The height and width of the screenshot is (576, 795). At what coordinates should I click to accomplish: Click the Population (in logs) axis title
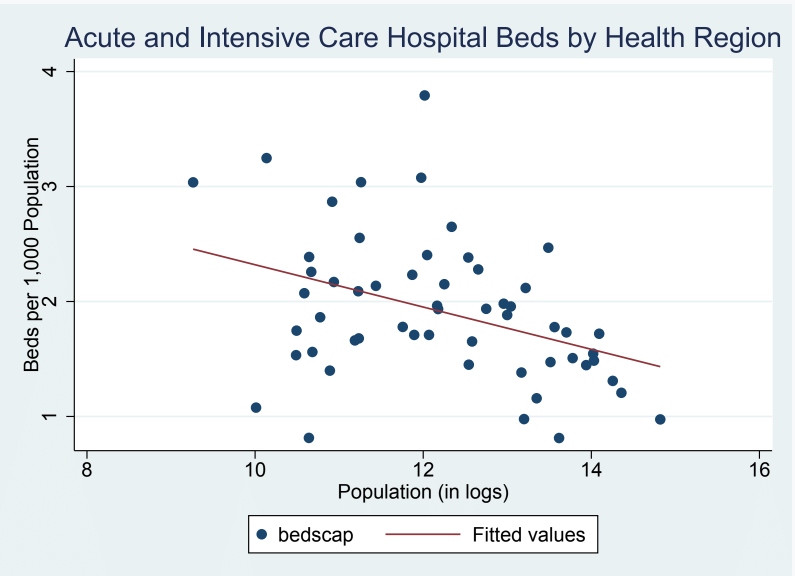pyautogui.click(x=423, y=491)
